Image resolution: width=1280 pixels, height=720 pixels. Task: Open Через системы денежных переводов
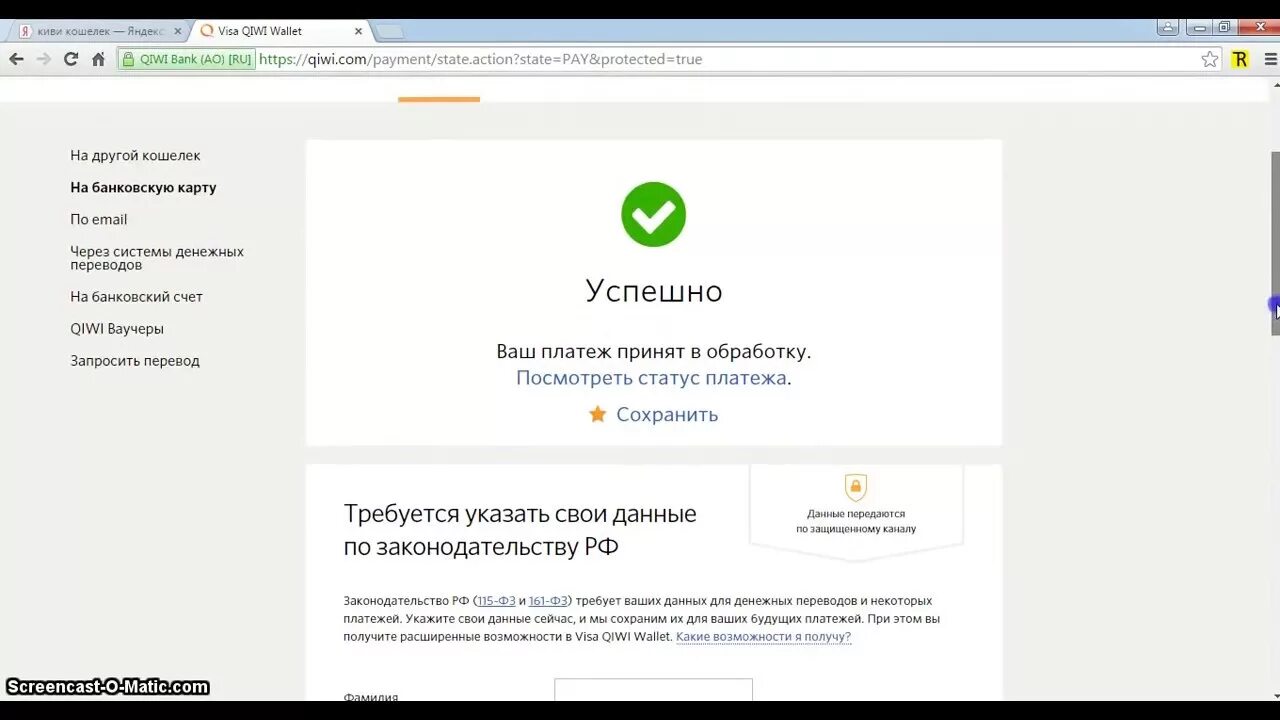157,258
